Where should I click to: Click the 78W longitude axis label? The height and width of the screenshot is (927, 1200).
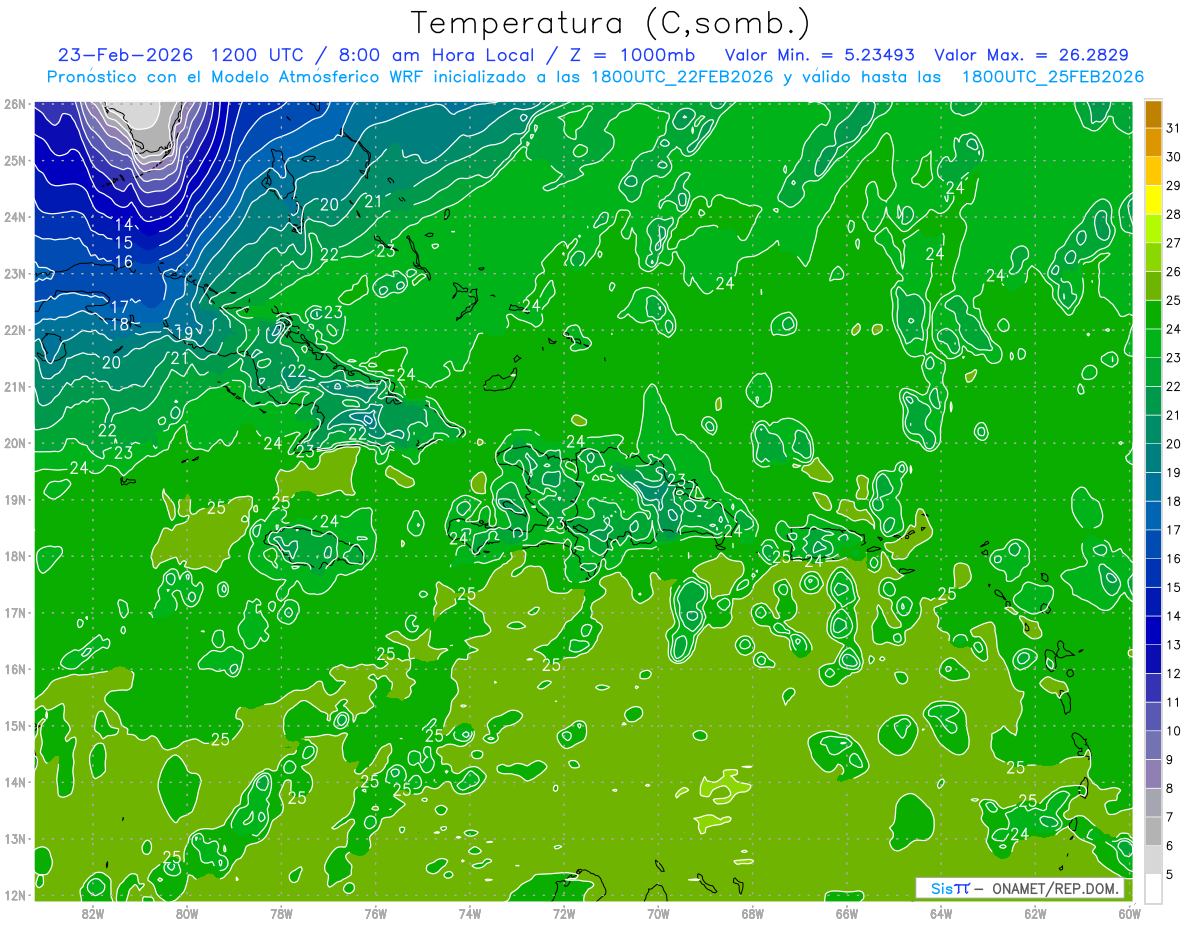point(281,913)
